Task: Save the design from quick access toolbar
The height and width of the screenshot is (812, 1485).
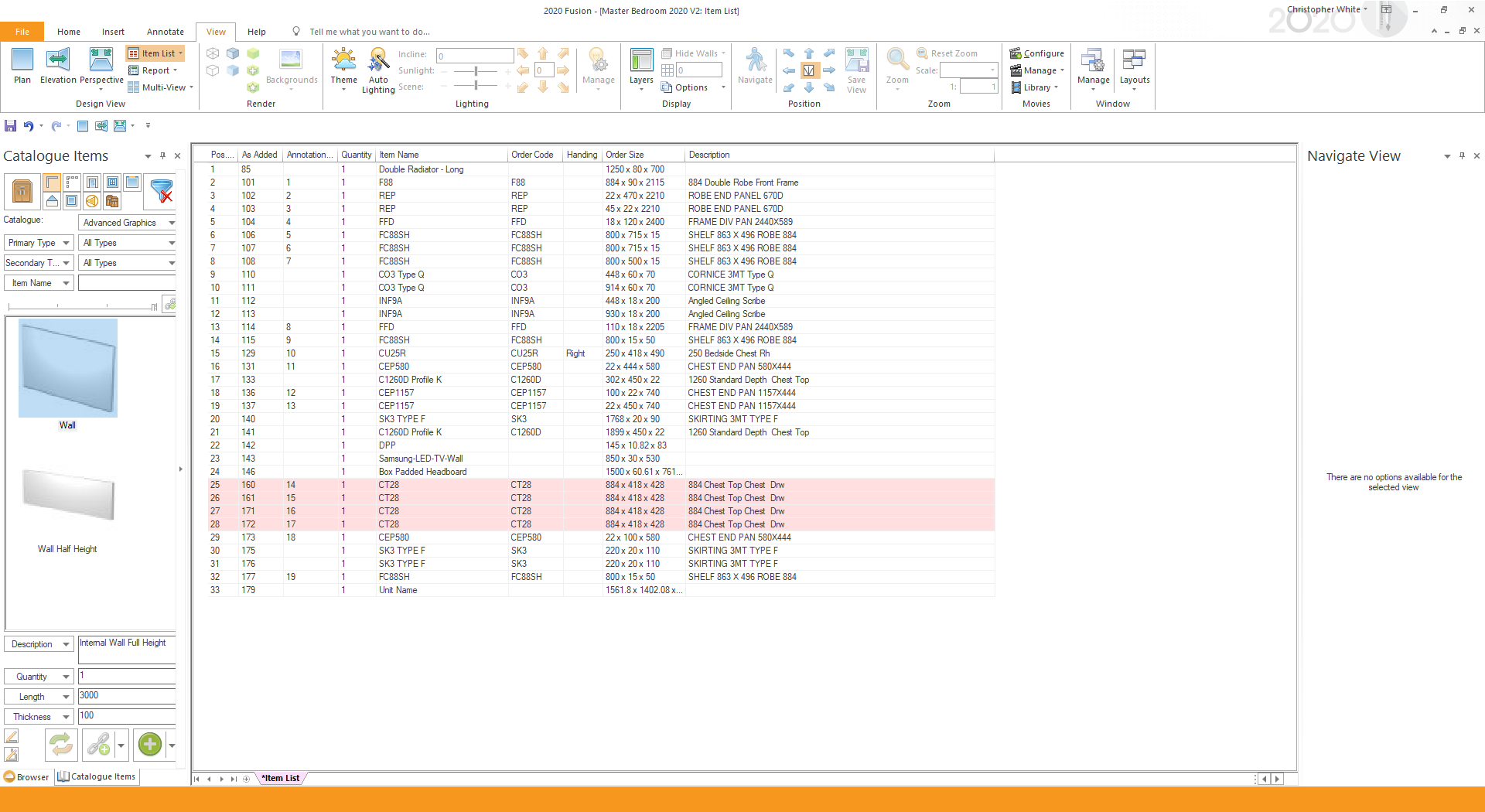Action: [x=10, y=125]
